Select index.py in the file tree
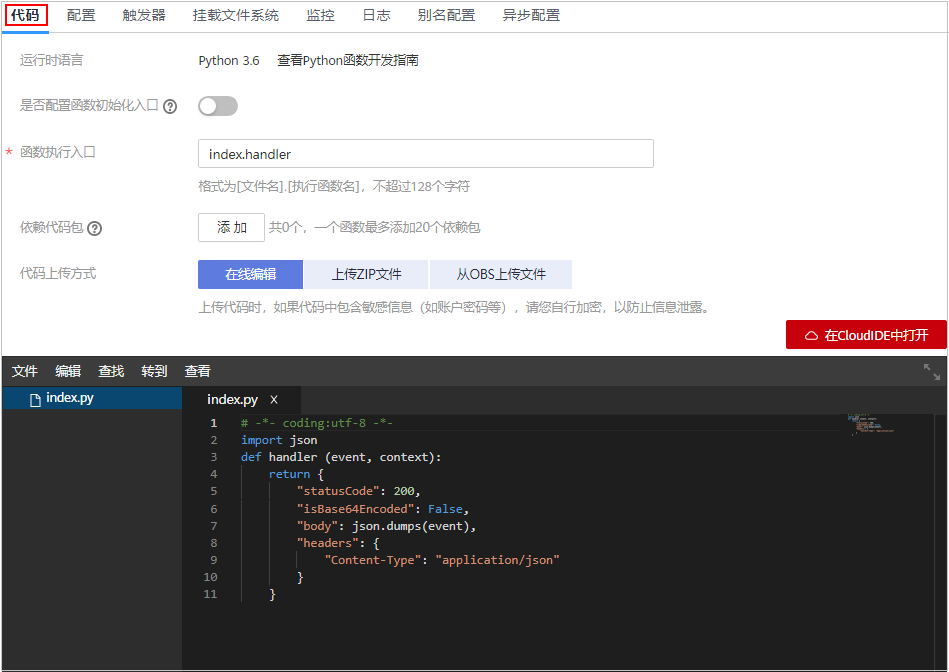 (92, 398)
